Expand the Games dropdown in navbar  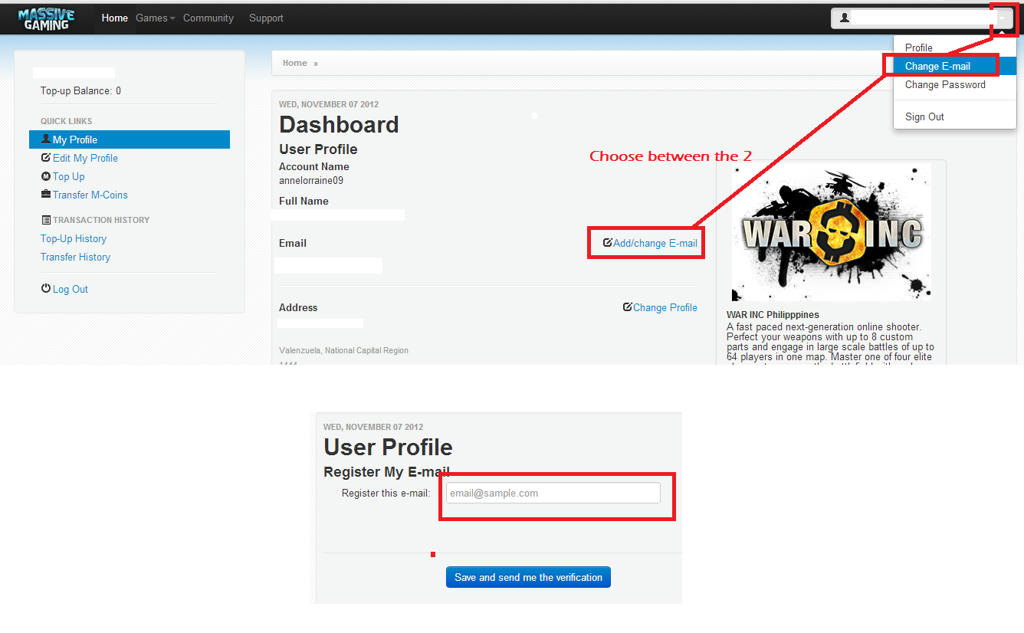point(154,18)
